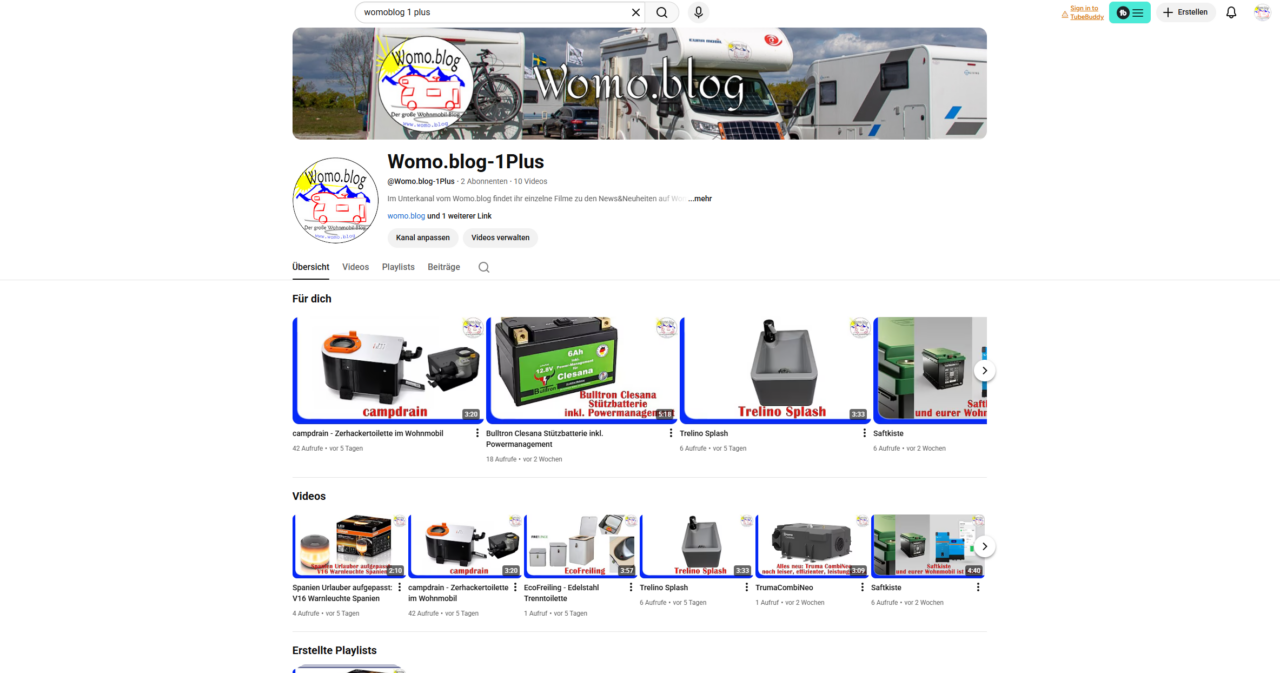This screenshot has height=673, width=1280.
Task: Click the search magnifier button
Action: pyautogui.click(x=662, y=12)
